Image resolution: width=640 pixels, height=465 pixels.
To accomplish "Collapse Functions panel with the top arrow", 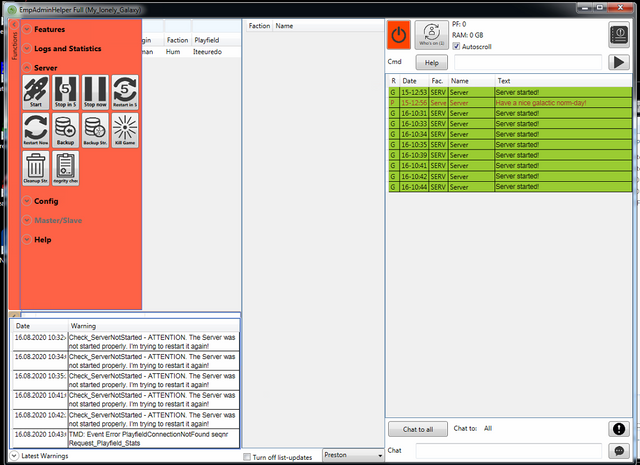I will [x=14, y=25].
